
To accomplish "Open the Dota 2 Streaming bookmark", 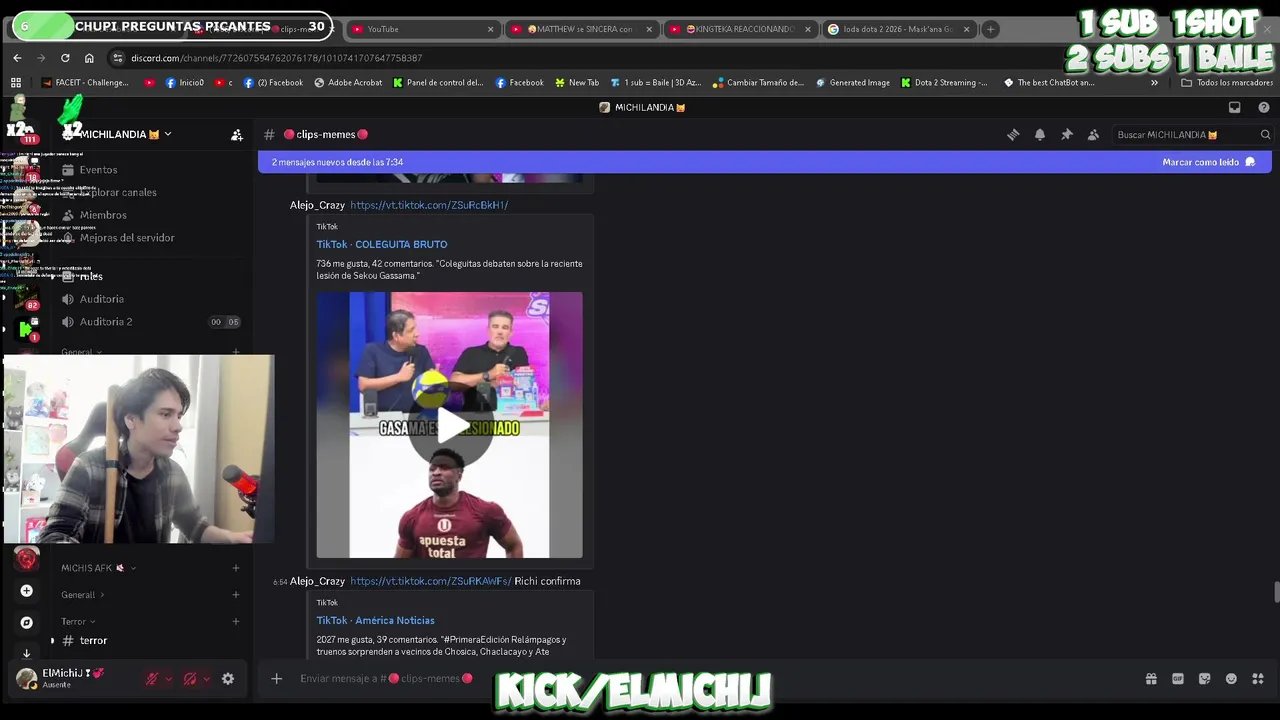I will point(944,83).
